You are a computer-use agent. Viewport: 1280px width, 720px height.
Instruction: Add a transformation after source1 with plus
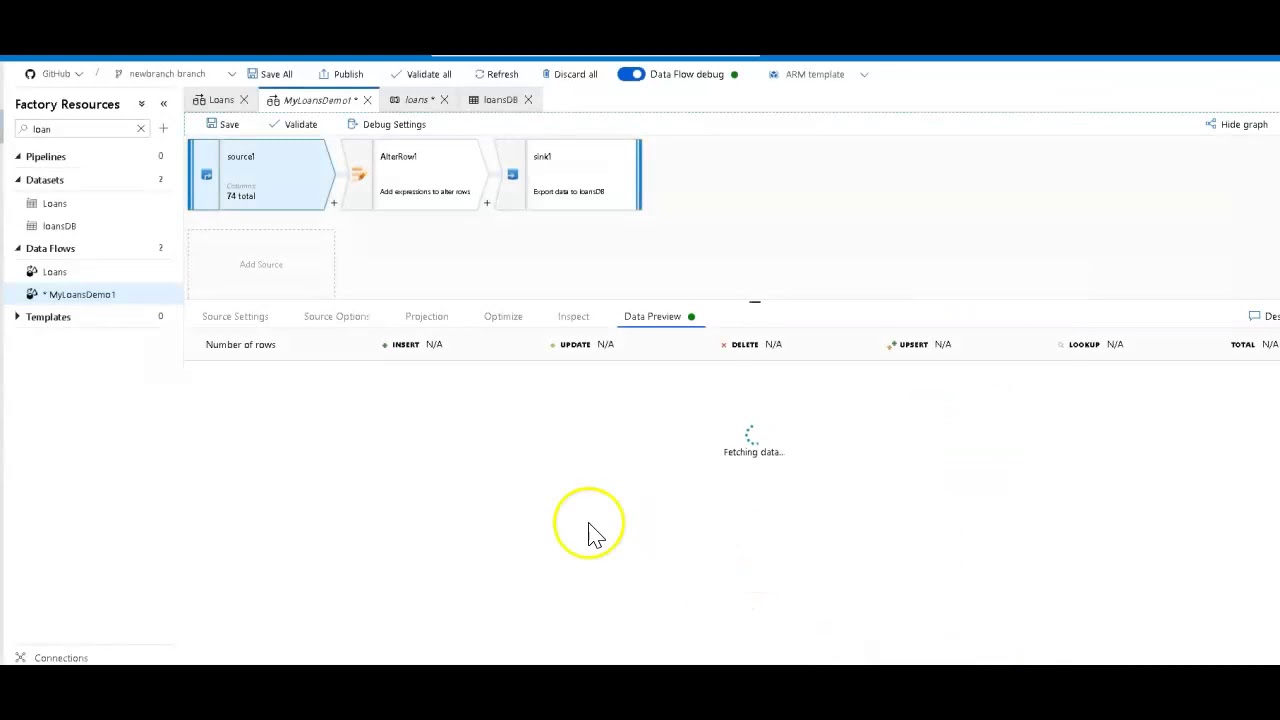(334, 203)
